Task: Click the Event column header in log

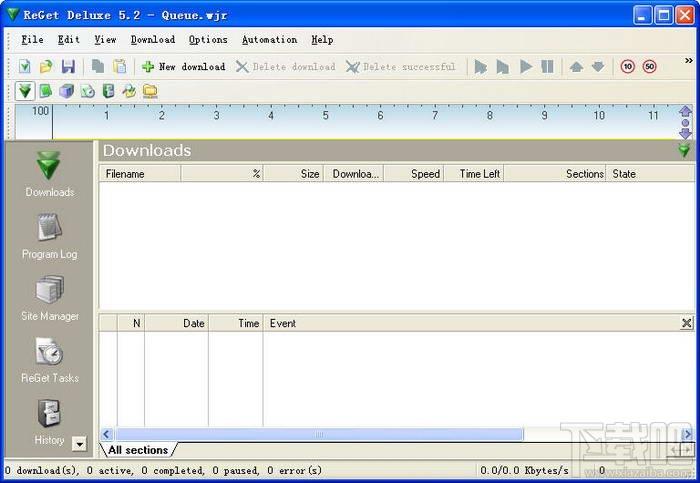Action: 471,323
